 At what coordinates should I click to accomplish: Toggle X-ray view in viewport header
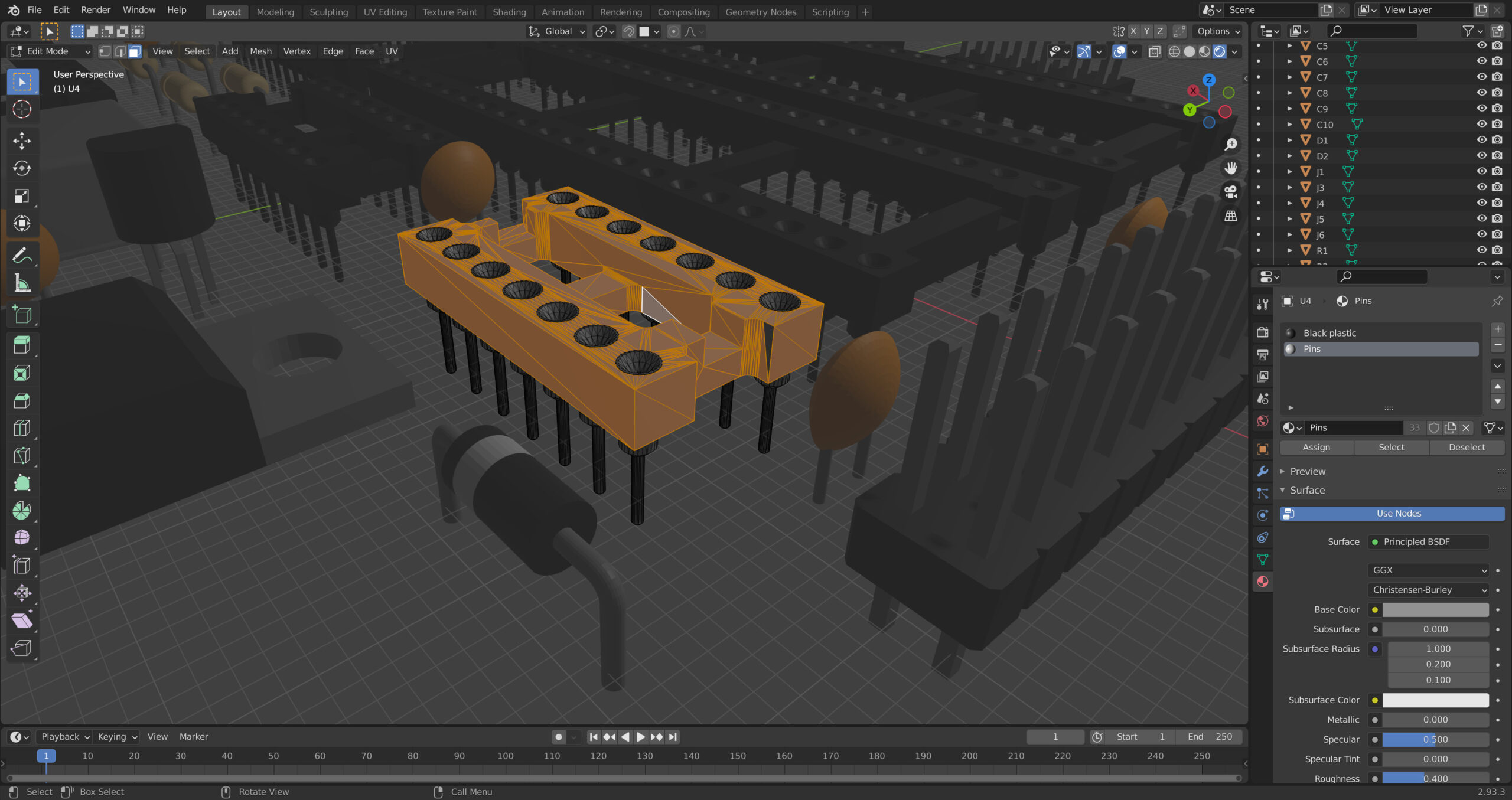(1154, 51)
